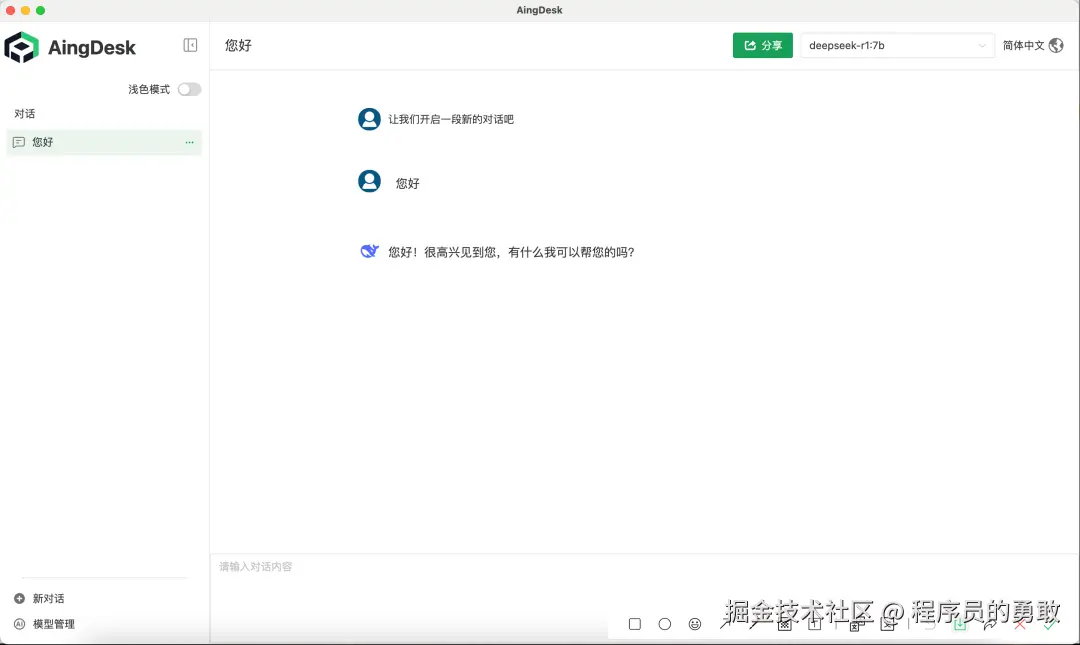
Task: Select the rectangle shape tool in bottom toolbar
Action: point(635,624)
